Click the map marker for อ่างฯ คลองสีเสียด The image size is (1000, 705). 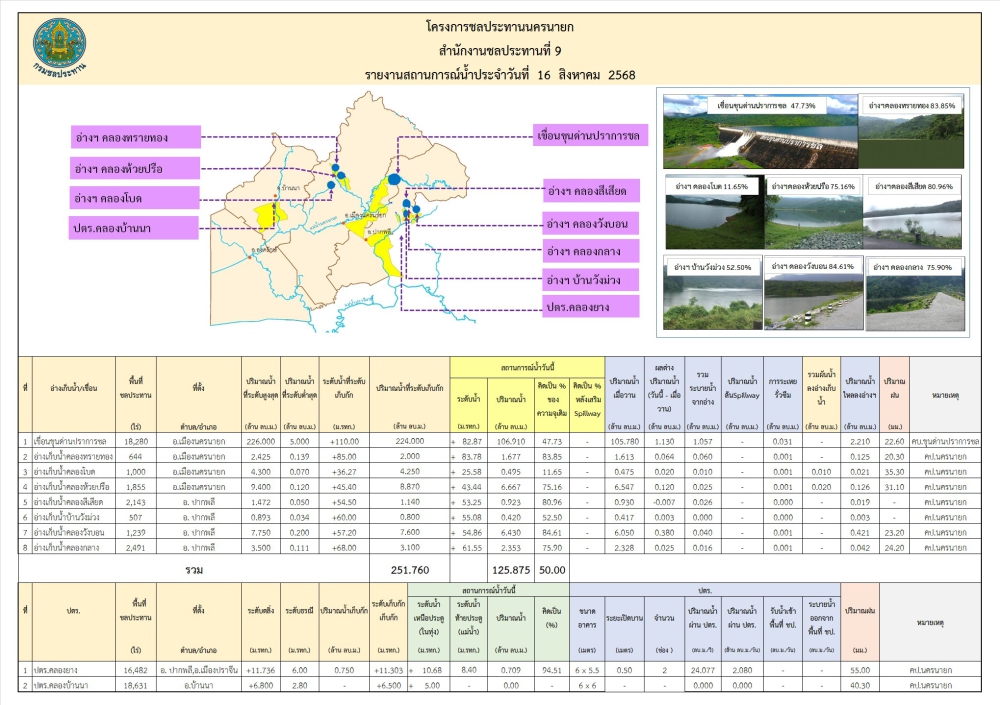(x=406, y=203)
